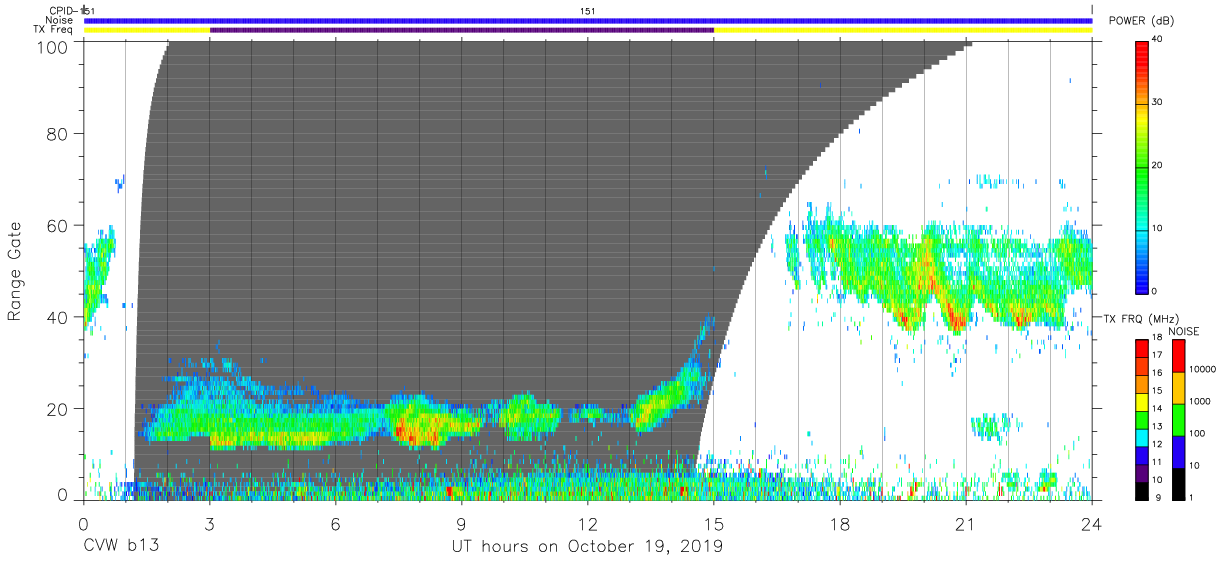Click the TX FRQ (MHz) legend title
The height and width of the screenshot is (567, 1228).
[1140, 318]
